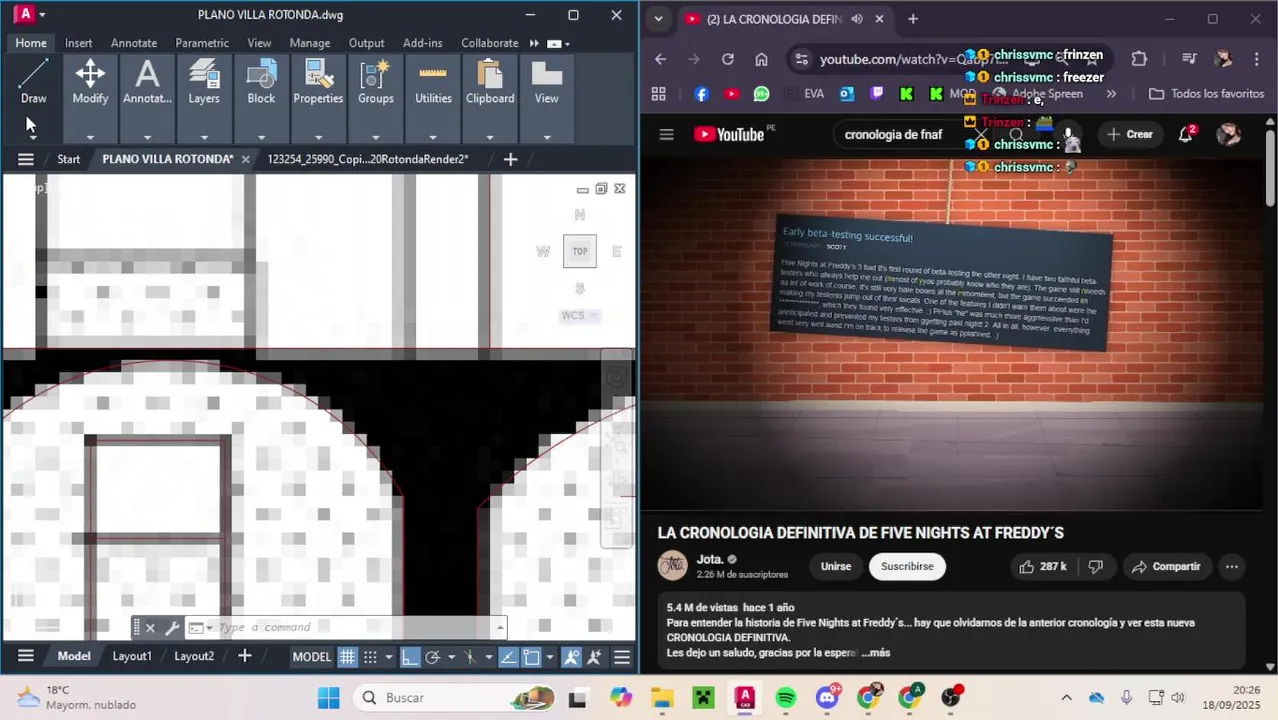Screen dimensions: 1278x720
Task: Show more Chrome bookmarks chevron
Action: (x=1111, y=94)
